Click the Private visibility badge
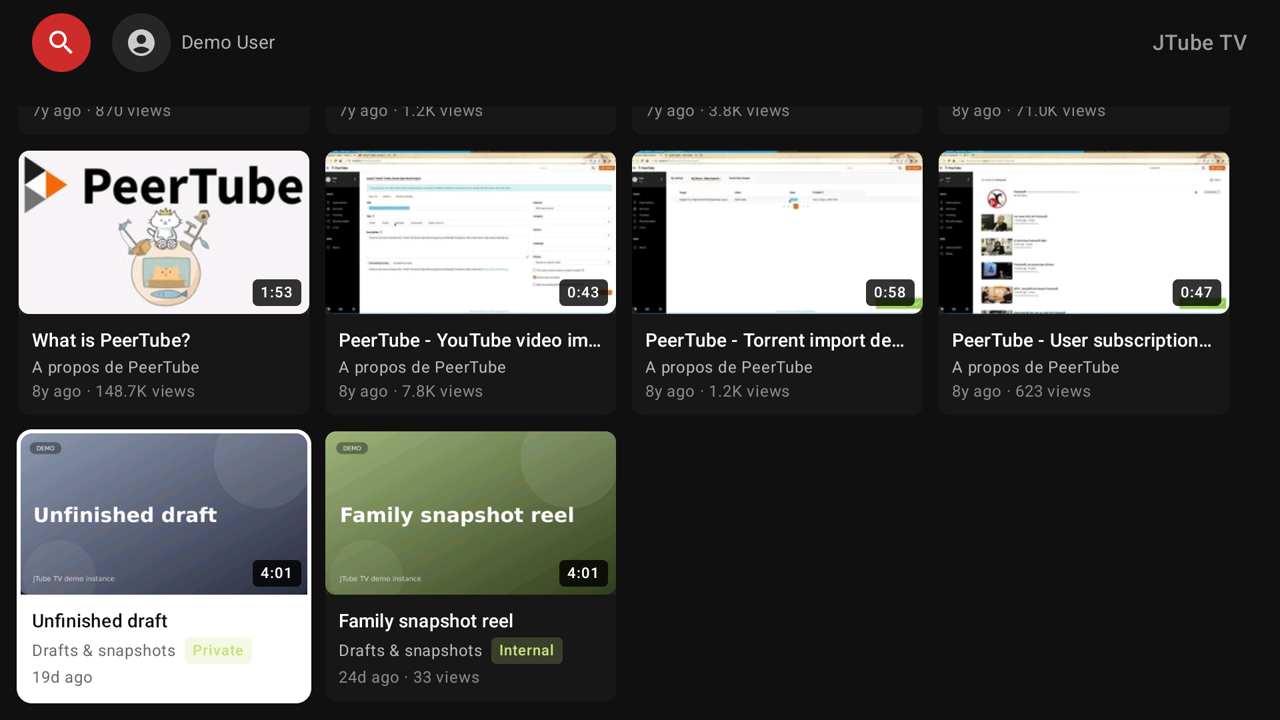This screenshot has height=720, width=1280. pyautogui.click(x=218, y=650)
